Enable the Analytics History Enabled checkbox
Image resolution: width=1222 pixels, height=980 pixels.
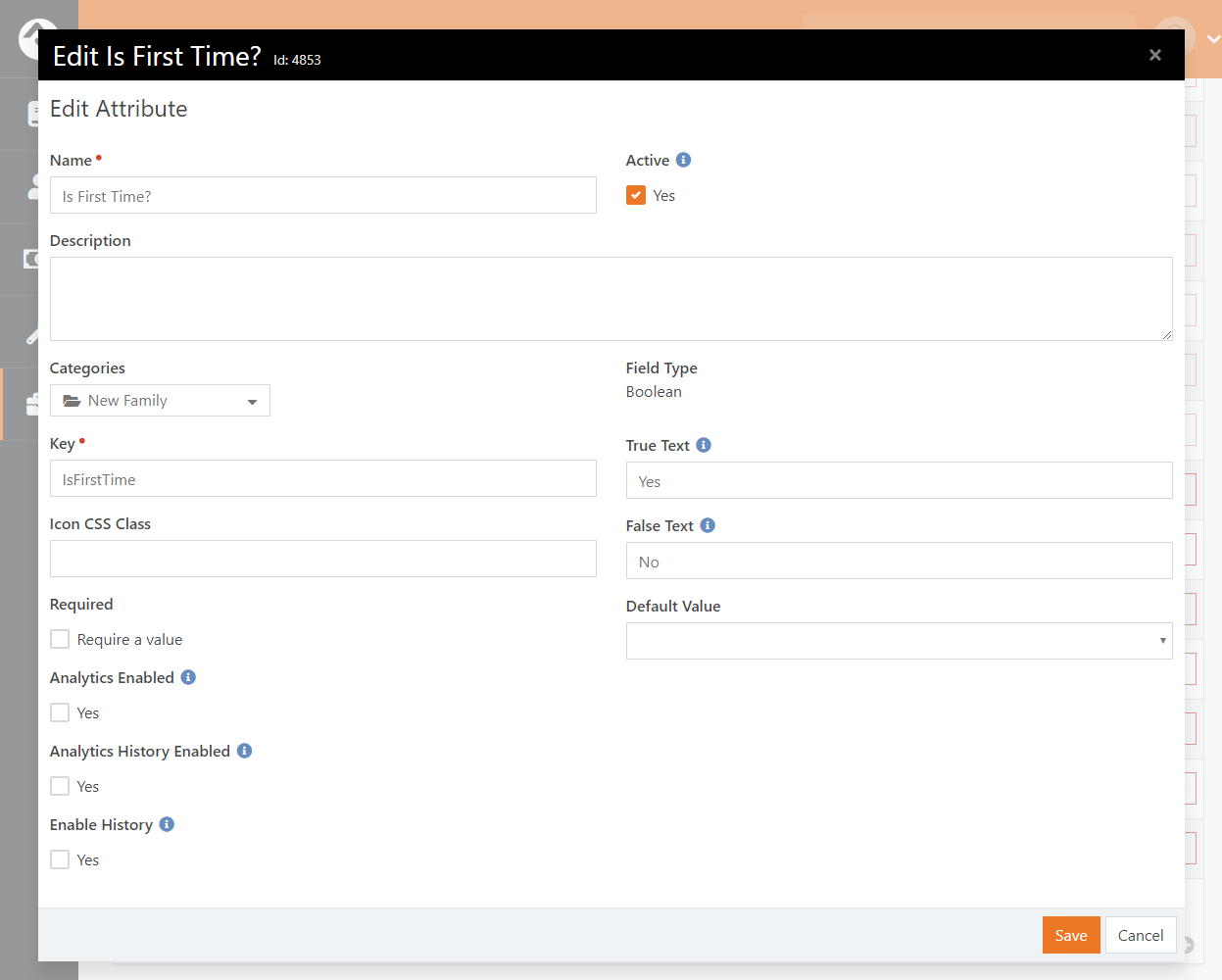pos(60,786)
